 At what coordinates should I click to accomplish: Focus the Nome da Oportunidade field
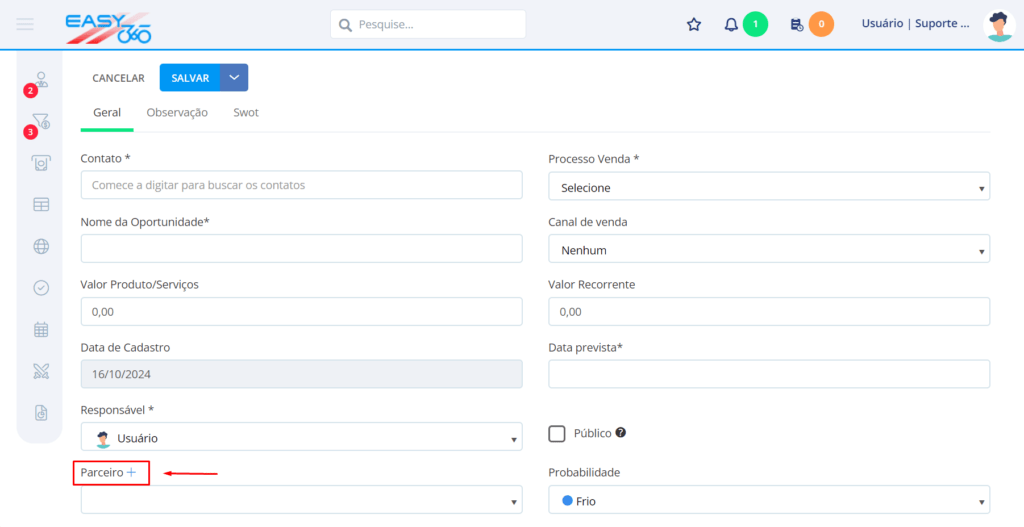[302, 248]
